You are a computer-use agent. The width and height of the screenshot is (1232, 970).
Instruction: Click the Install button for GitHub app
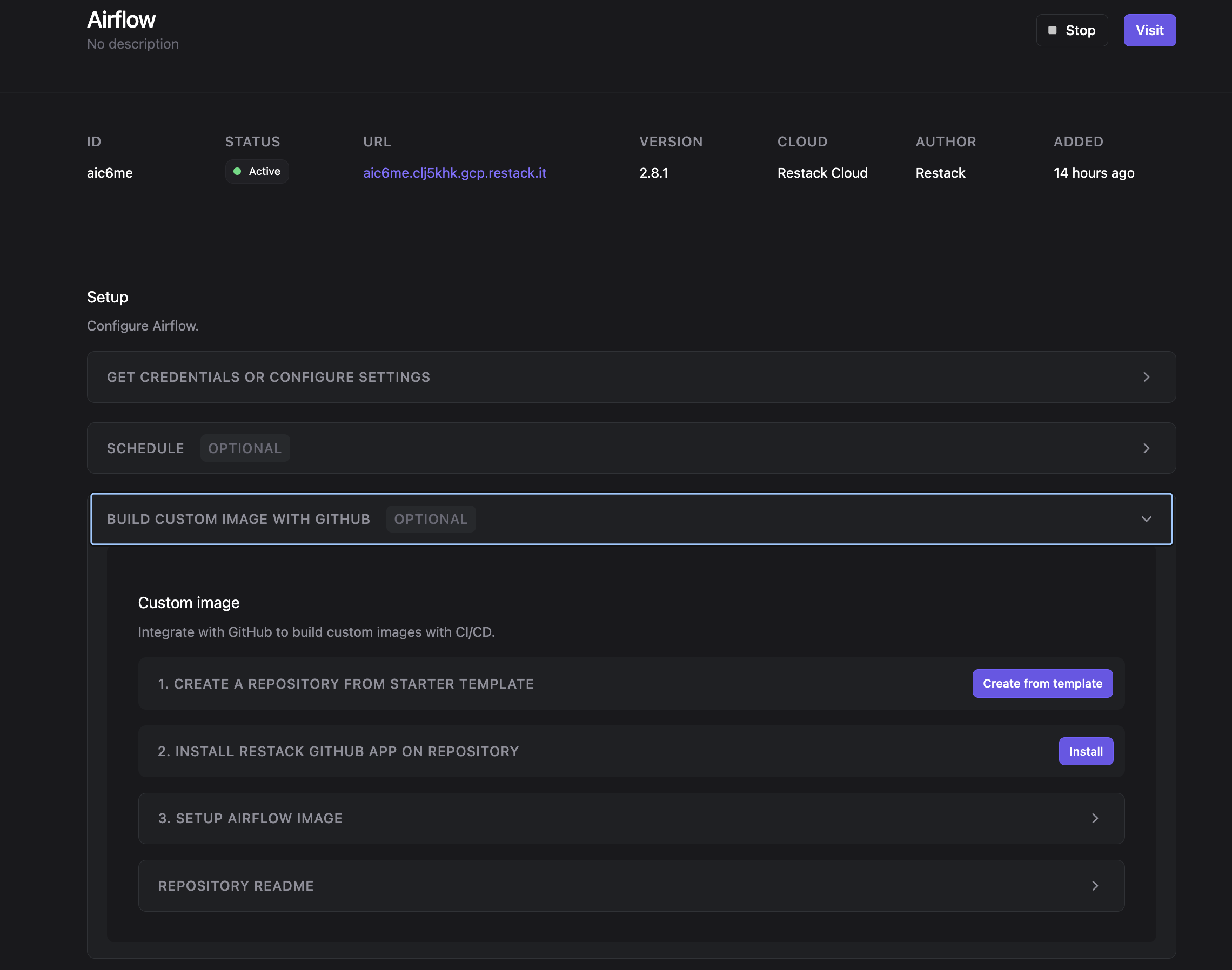[x=1086, y=751]
